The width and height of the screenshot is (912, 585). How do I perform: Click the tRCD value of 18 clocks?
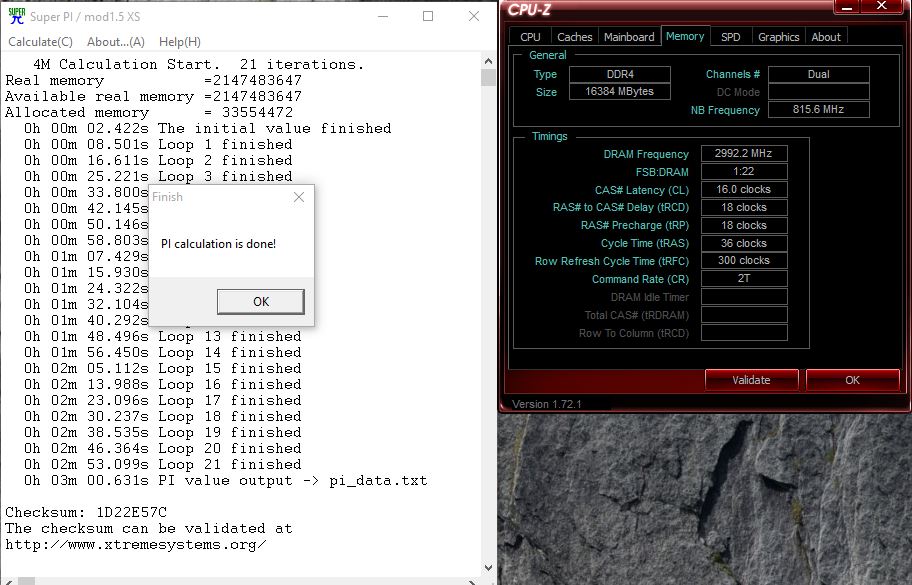744,208
